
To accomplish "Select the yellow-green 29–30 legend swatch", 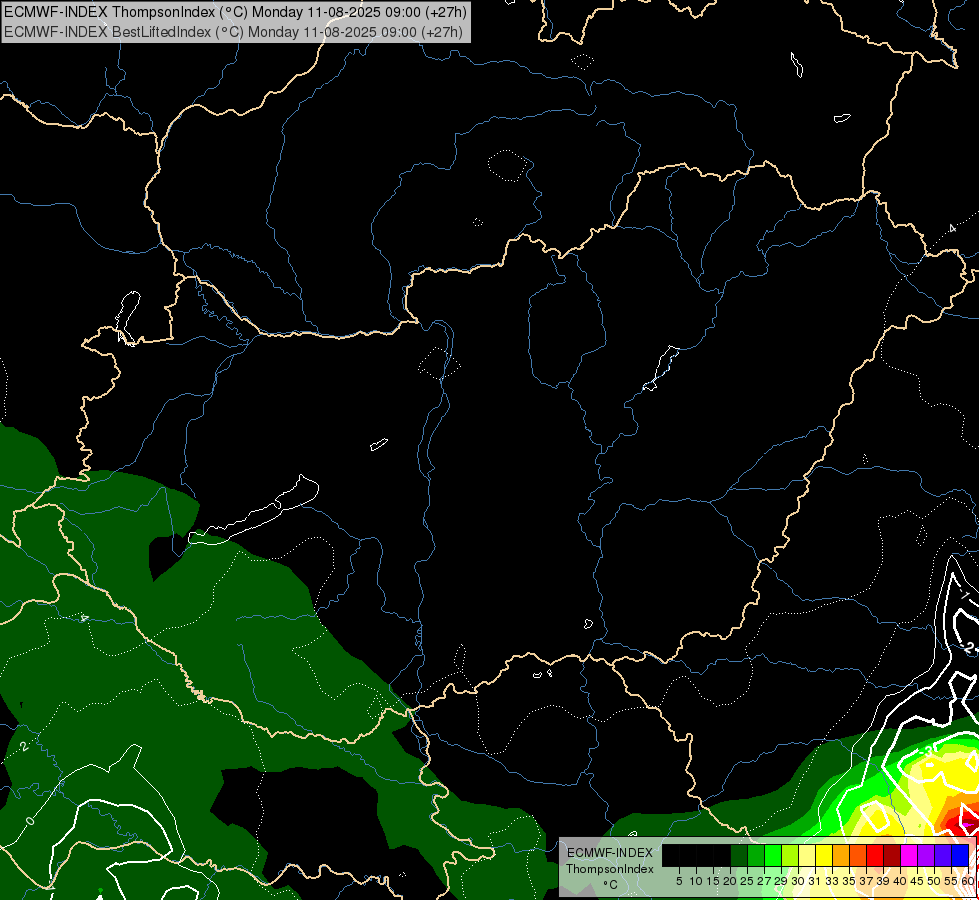I will [790, 855].
